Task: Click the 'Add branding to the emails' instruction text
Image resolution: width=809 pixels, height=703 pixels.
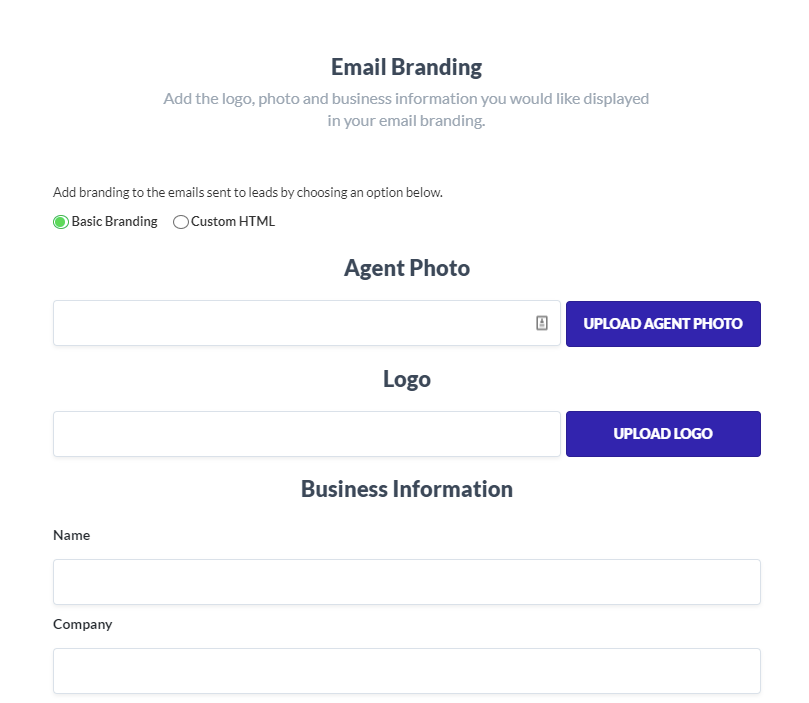Action: (247, 192)
